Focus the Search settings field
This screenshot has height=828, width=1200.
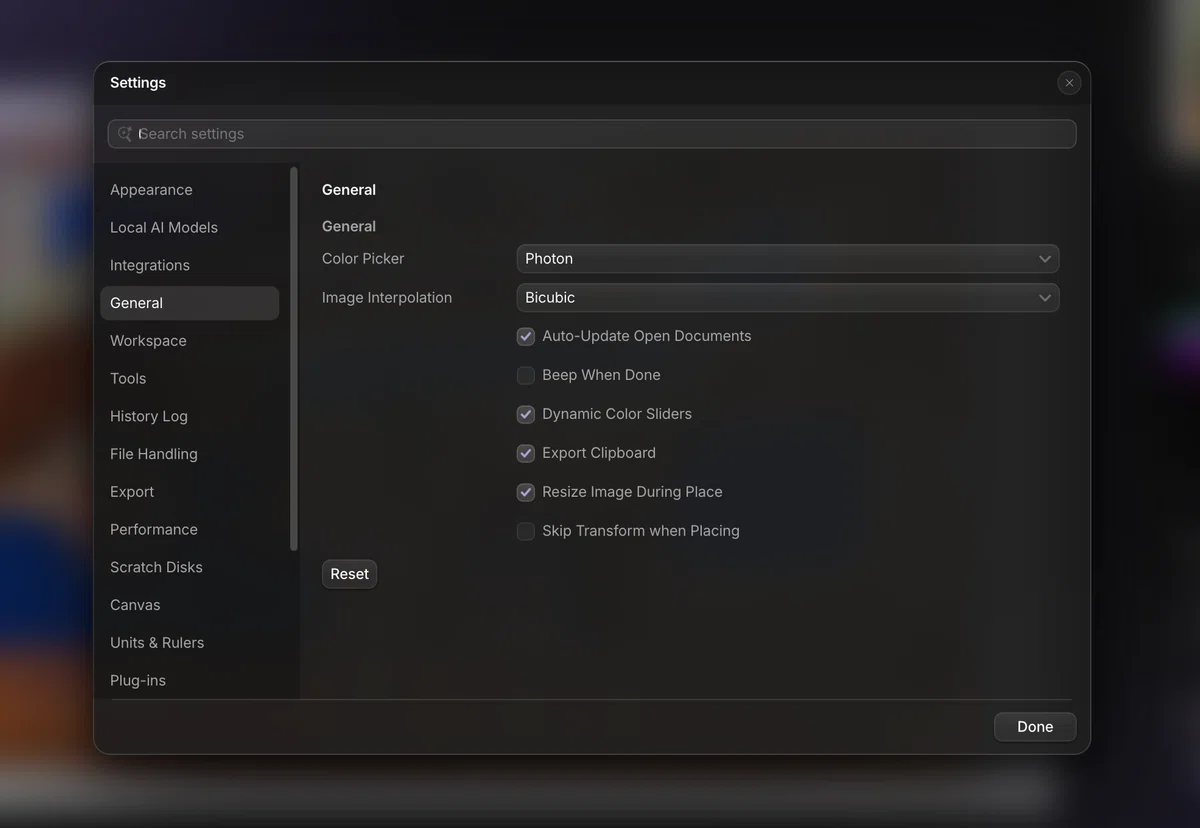click(592, 134)
